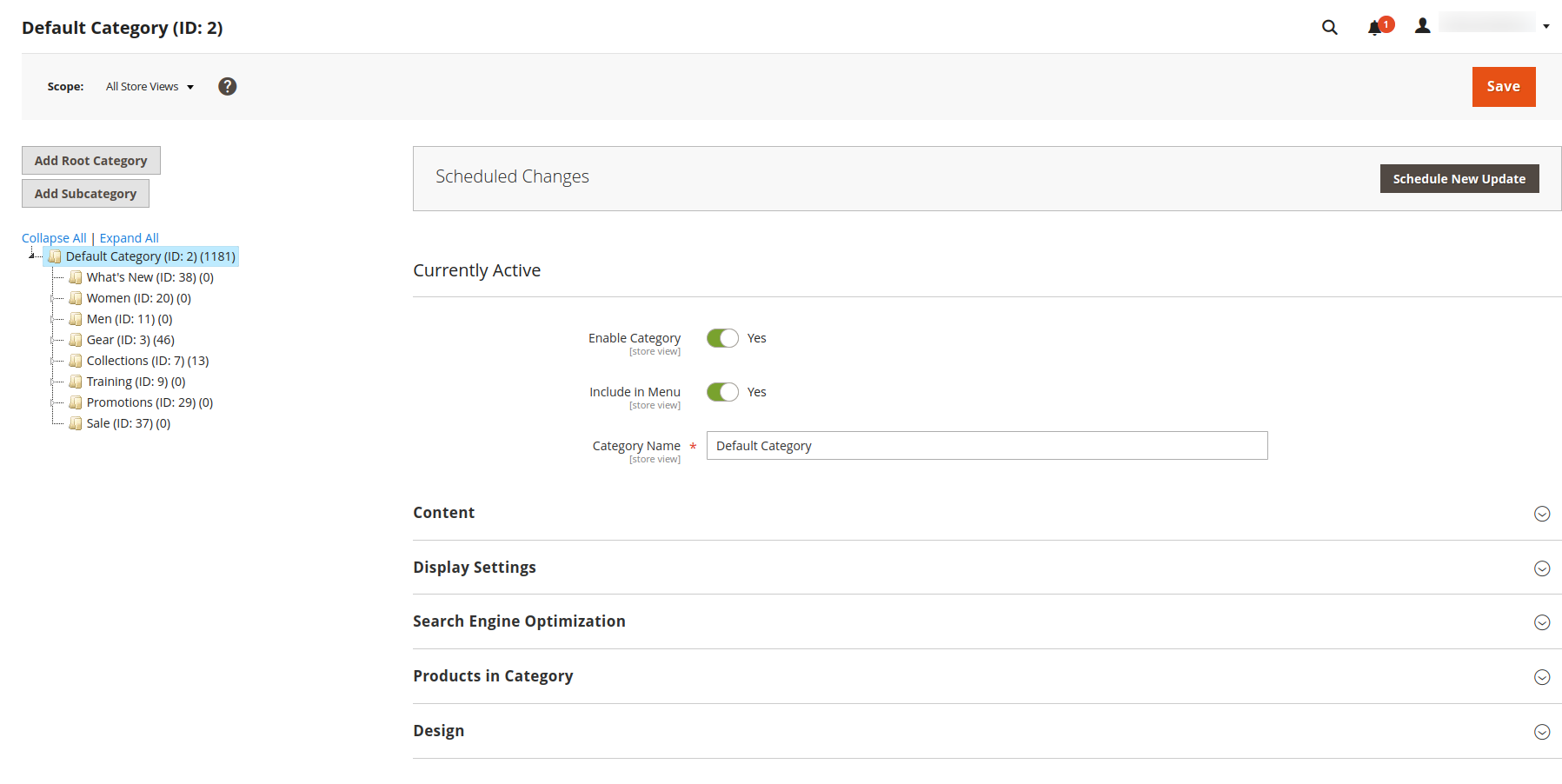Expand the Products in Category section
This screenshot has width=1562, height=784.
[x=987, y=676]
